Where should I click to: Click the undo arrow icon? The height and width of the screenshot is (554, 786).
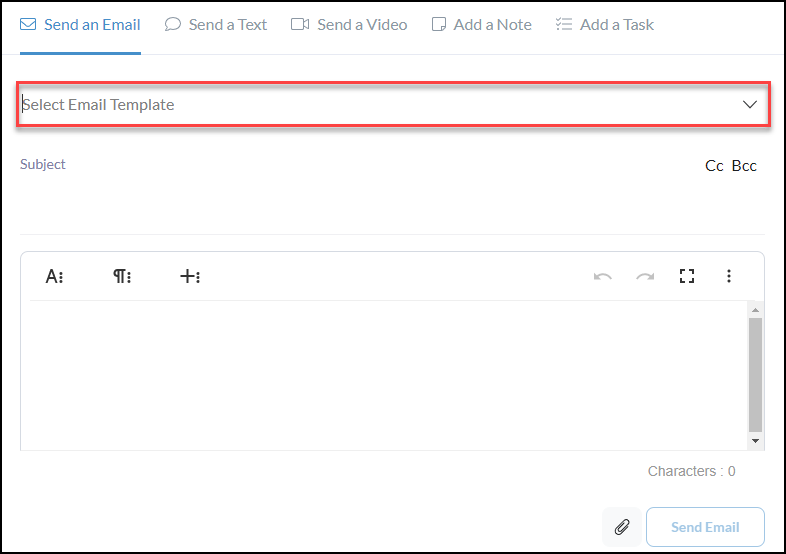[x=602, y=277]
